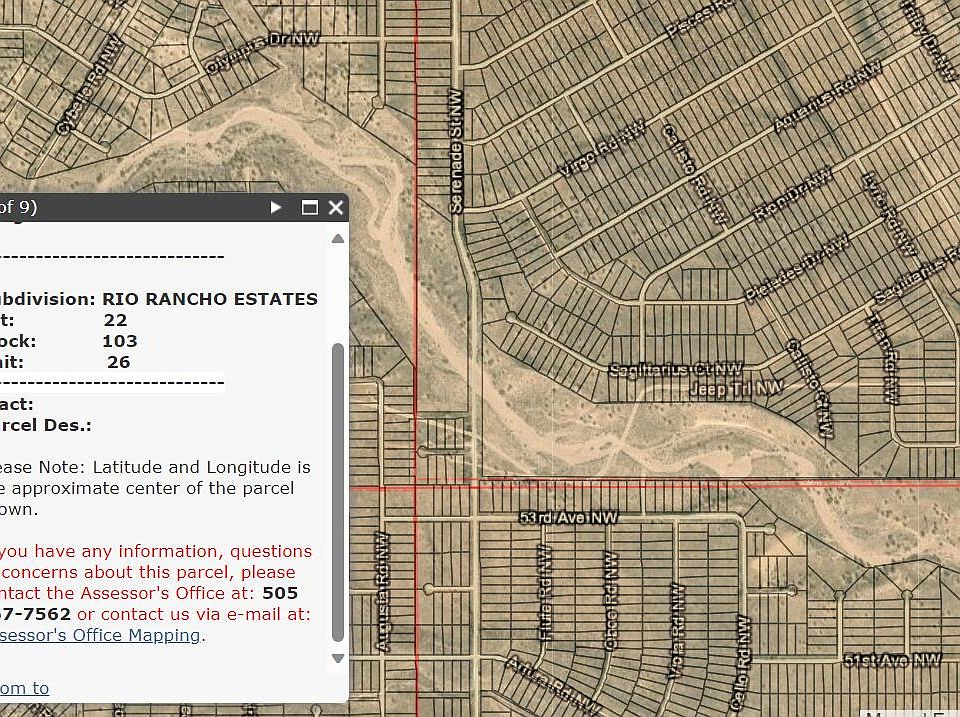Click Oboe Rd NW map label
This screenshot has height=717, width=960.
point(610,601)
